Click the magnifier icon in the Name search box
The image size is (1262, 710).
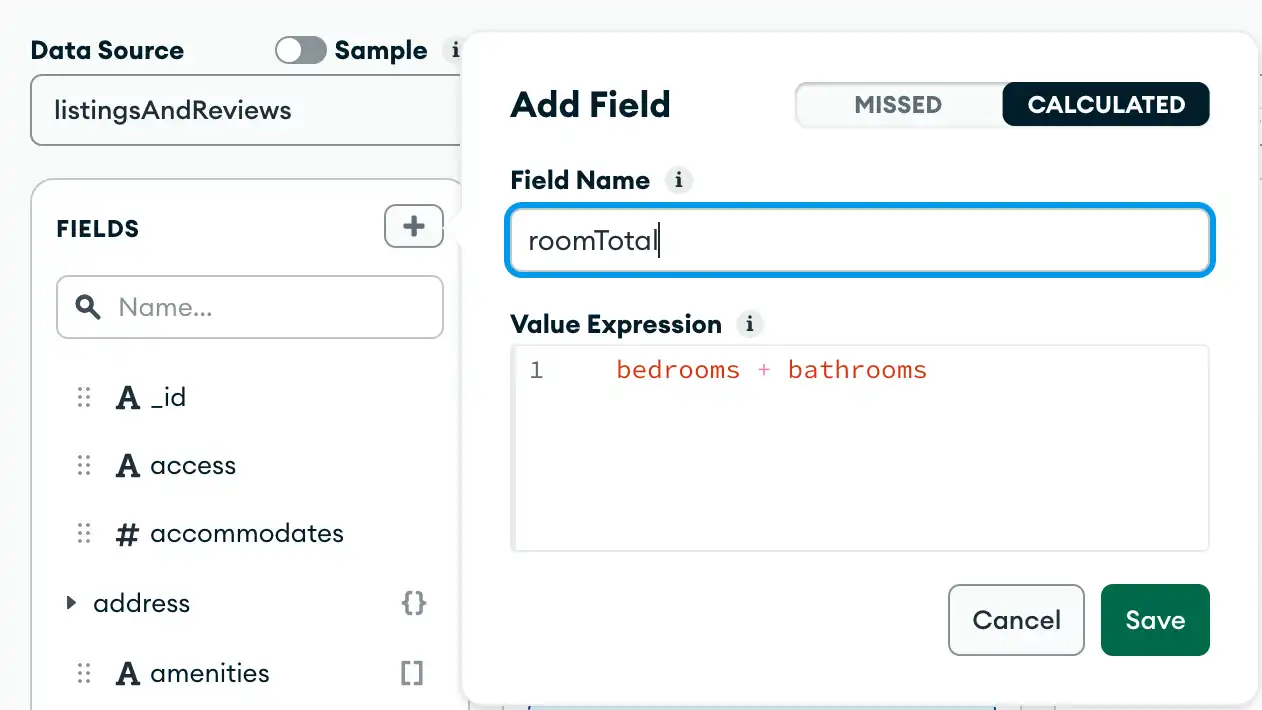click(x=87, y=307)
